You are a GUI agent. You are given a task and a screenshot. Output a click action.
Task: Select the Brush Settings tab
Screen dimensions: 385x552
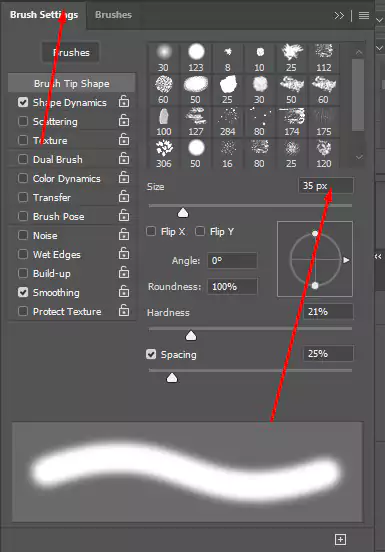[44, 15]
